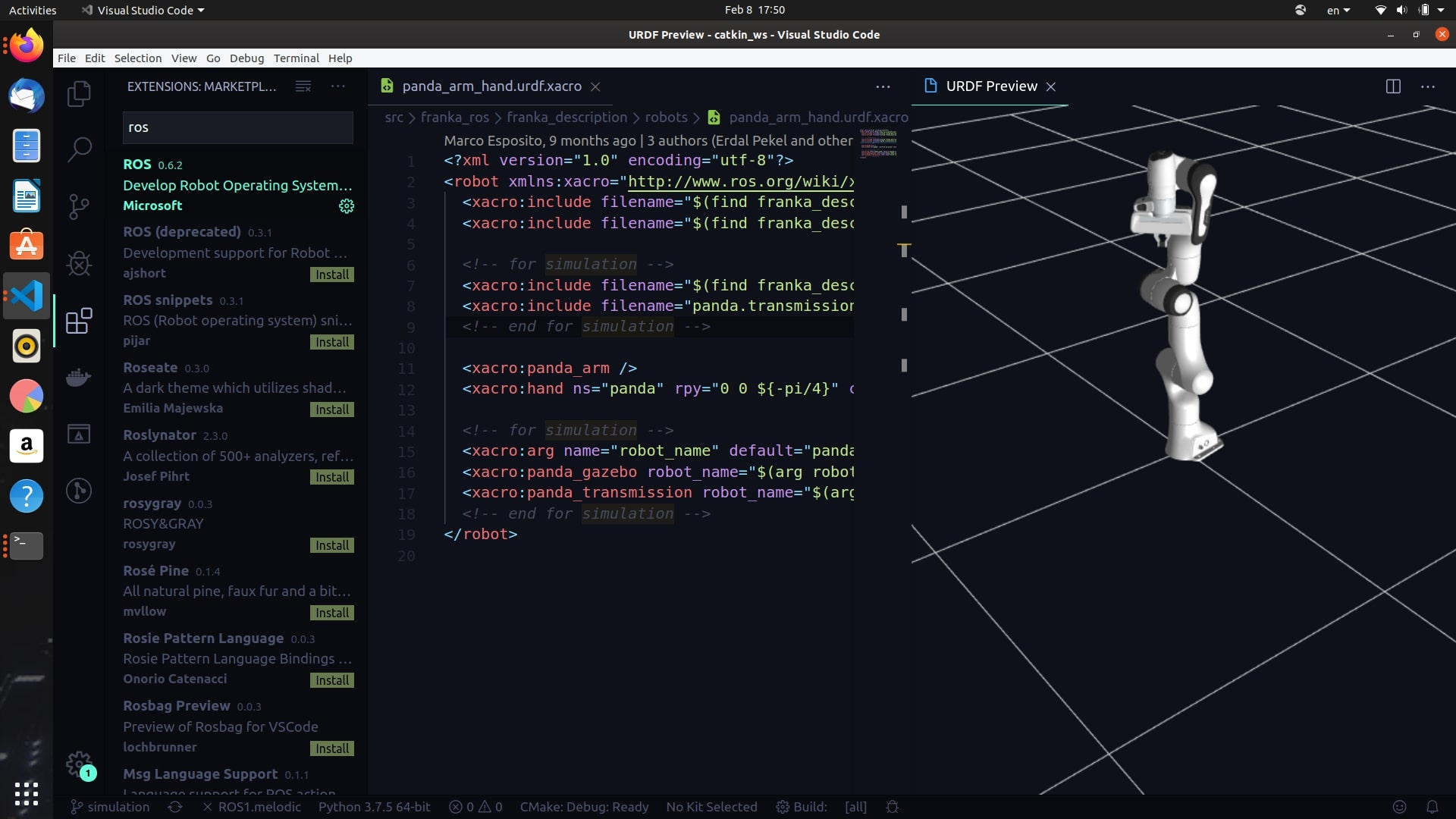The width and height of the screenshot is (1456, 819).
Task: Click the ros extensions search input field
Action: [237, 127]
